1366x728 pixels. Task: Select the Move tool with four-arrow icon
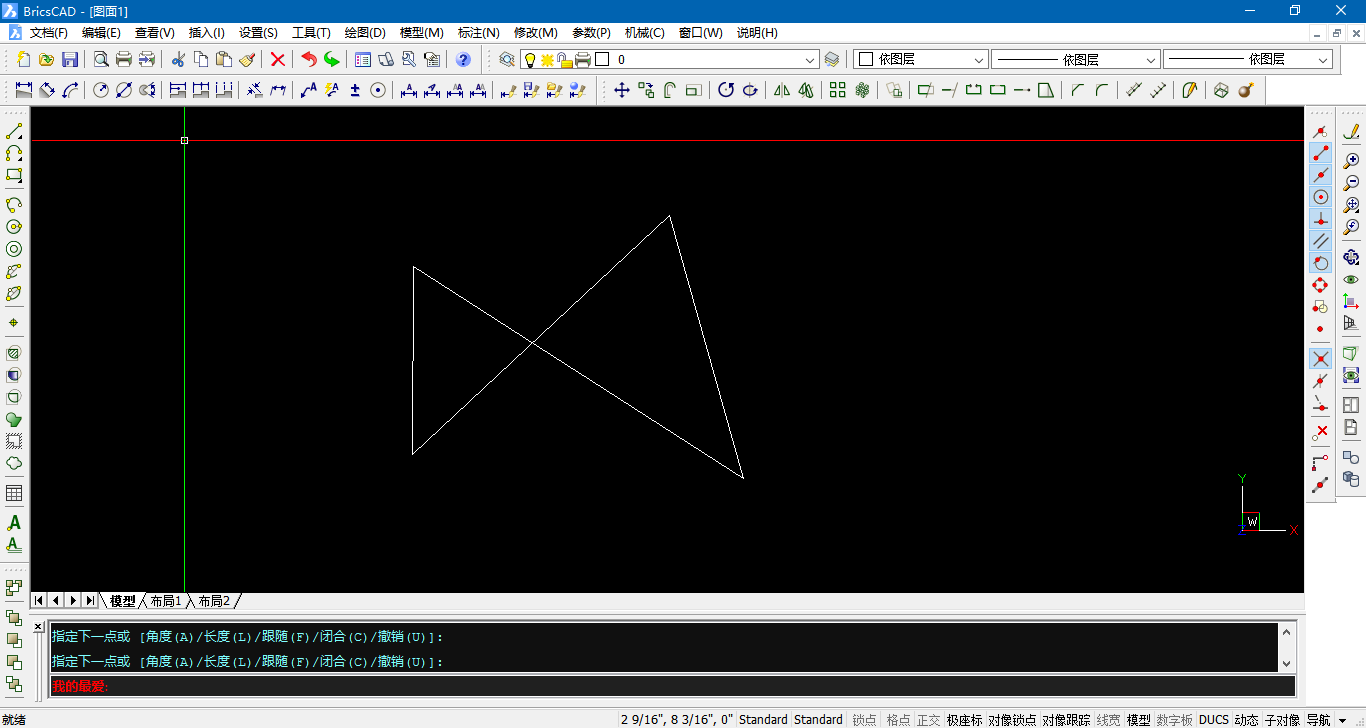pyautogui.click(x=621, y=90)
